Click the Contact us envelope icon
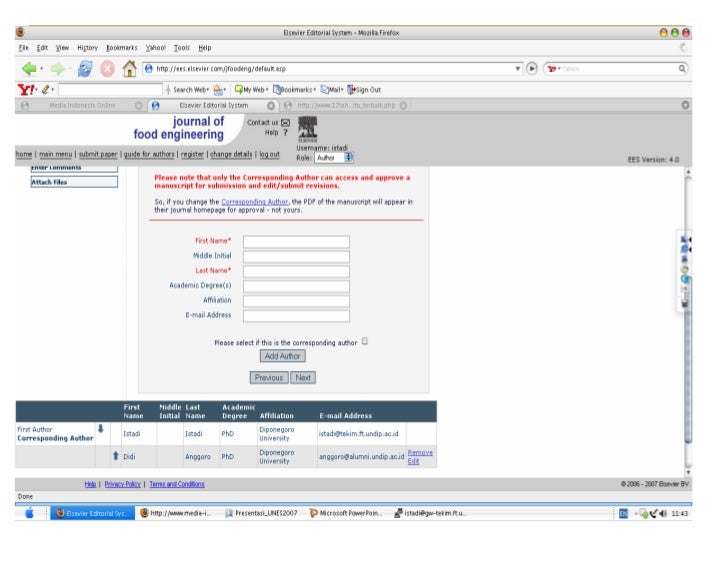728x563 pixels. 286,123
